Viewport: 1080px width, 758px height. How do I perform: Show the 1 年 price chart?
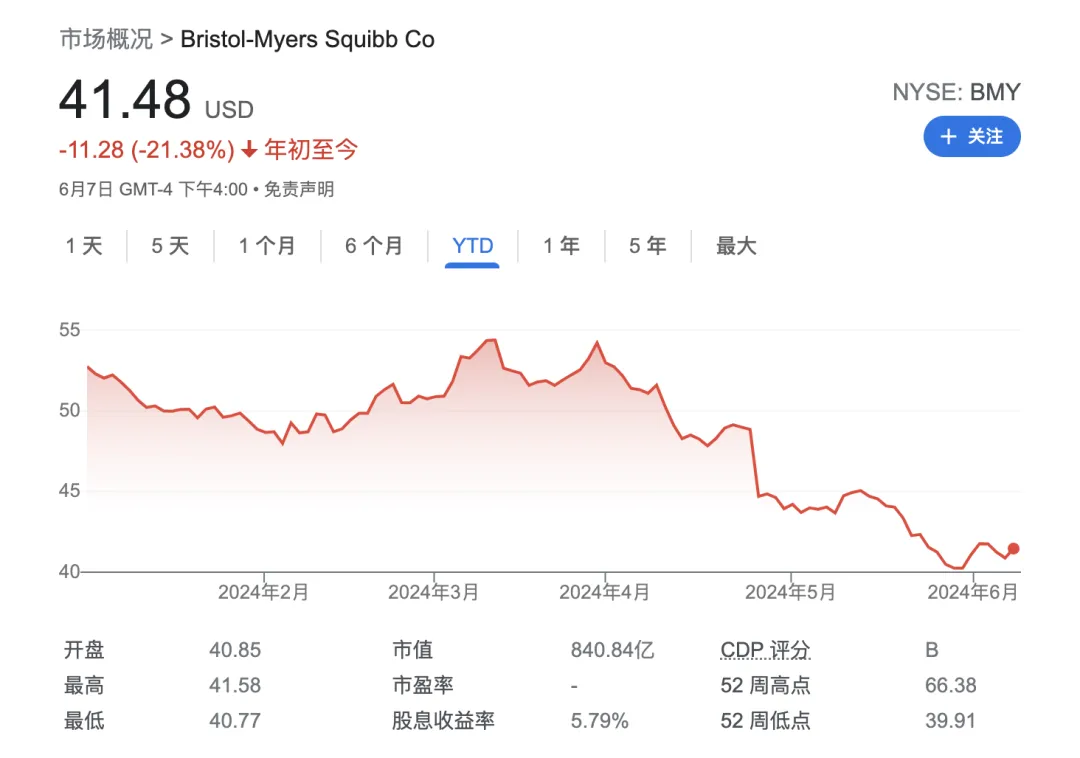tap(561, 246)
